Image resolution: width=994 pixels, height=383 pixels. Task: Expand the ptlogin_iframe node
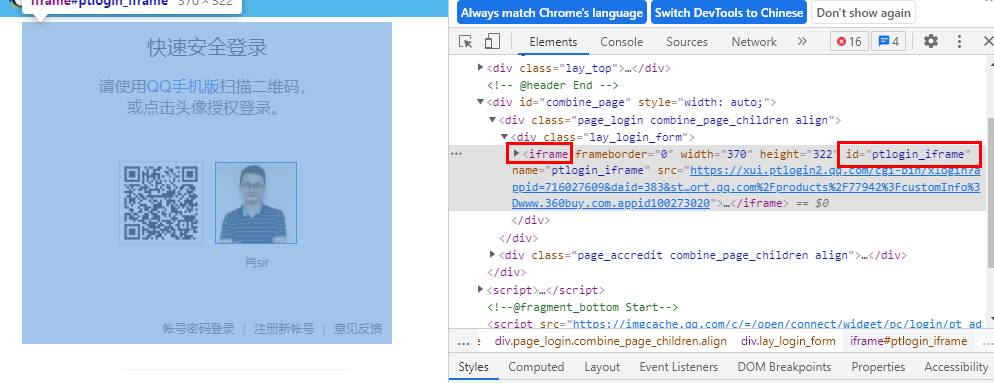(517, 153)
